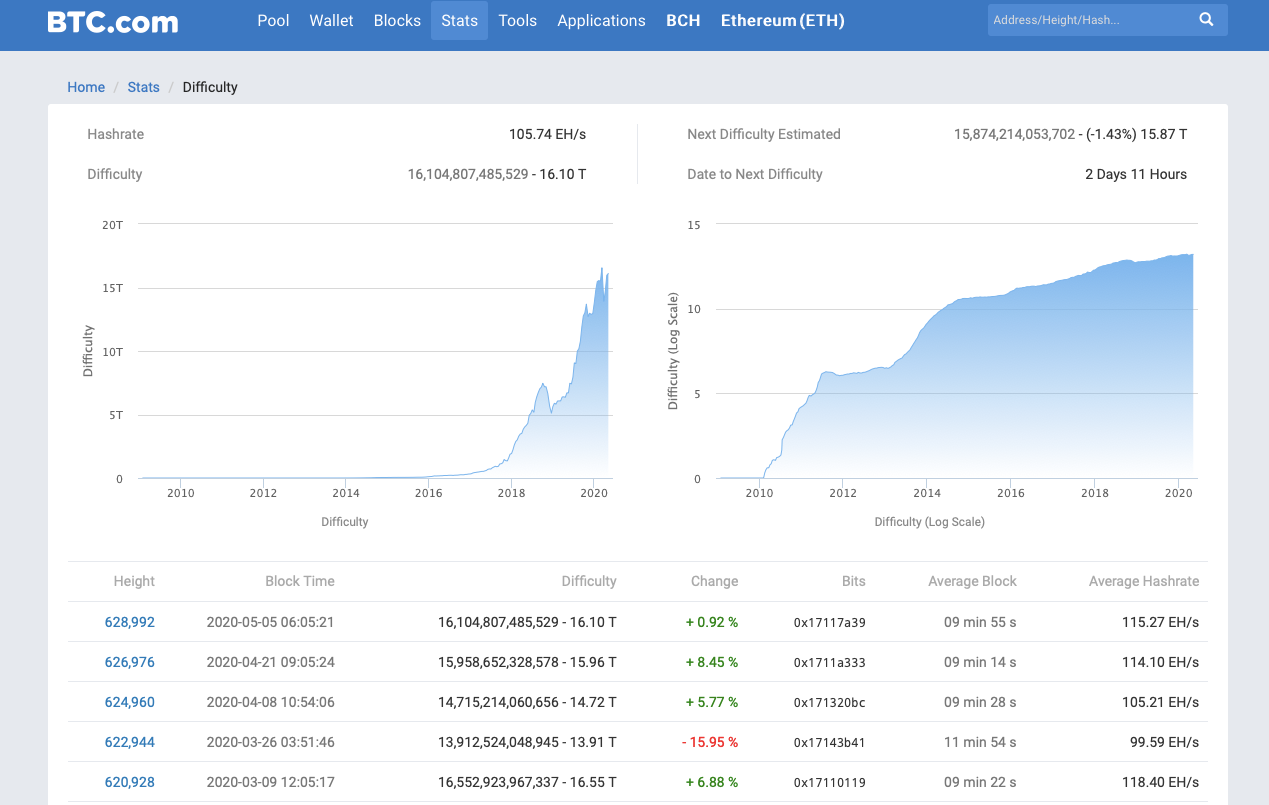
Task: Open block height 628,992
Action: coord(130,622)
